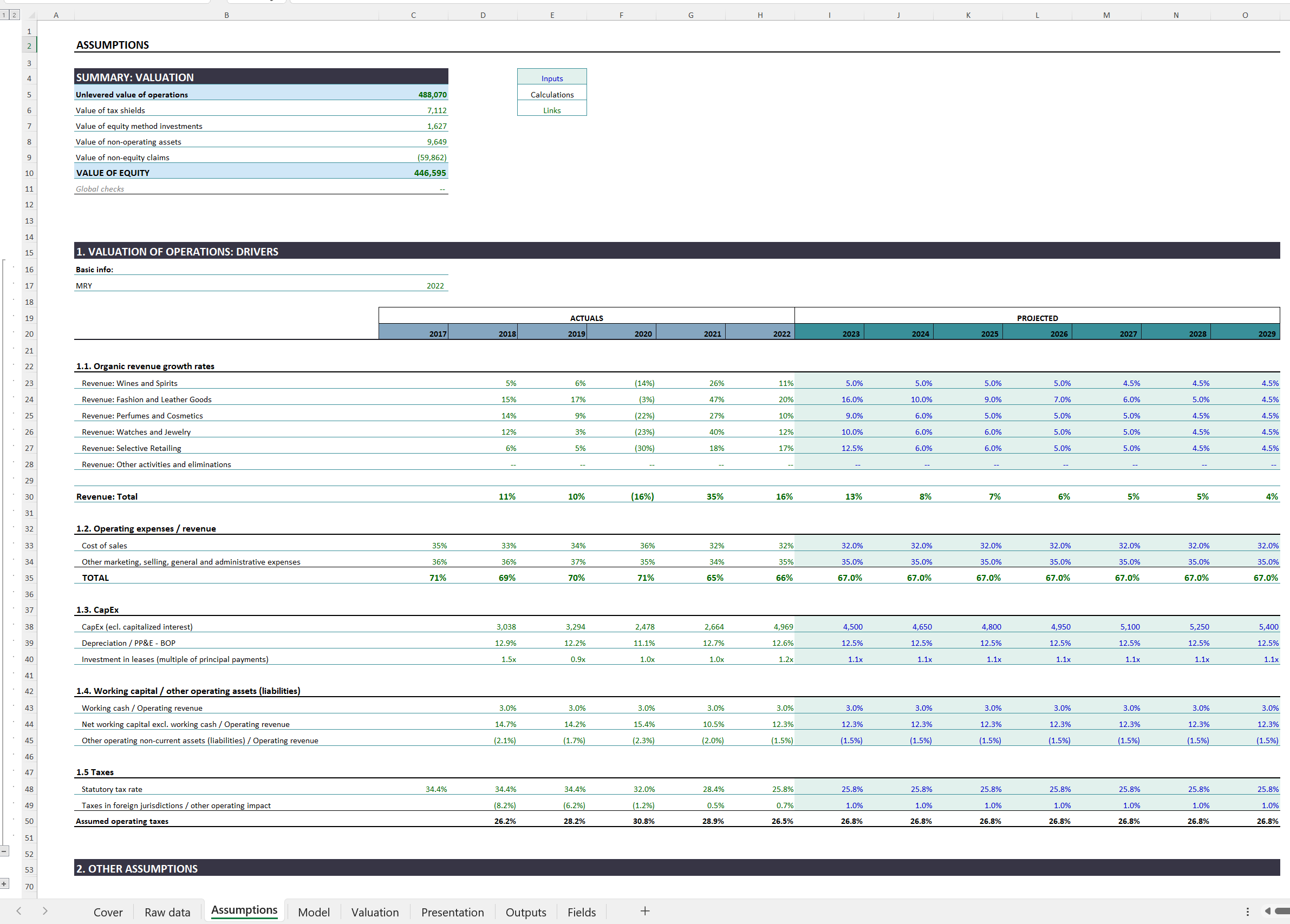Select column C header

tap(413, 15)
